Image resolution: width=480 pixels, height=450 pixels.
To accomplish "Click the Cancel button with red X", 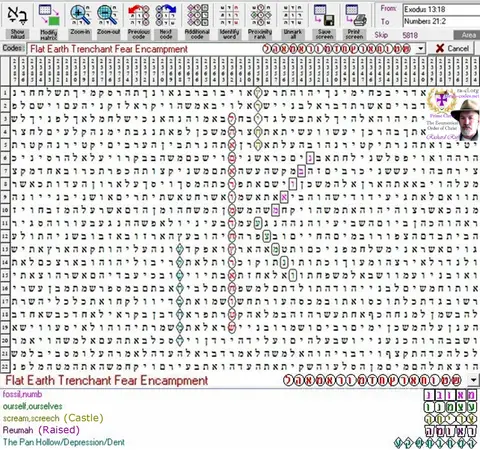I will pos(452,49).
